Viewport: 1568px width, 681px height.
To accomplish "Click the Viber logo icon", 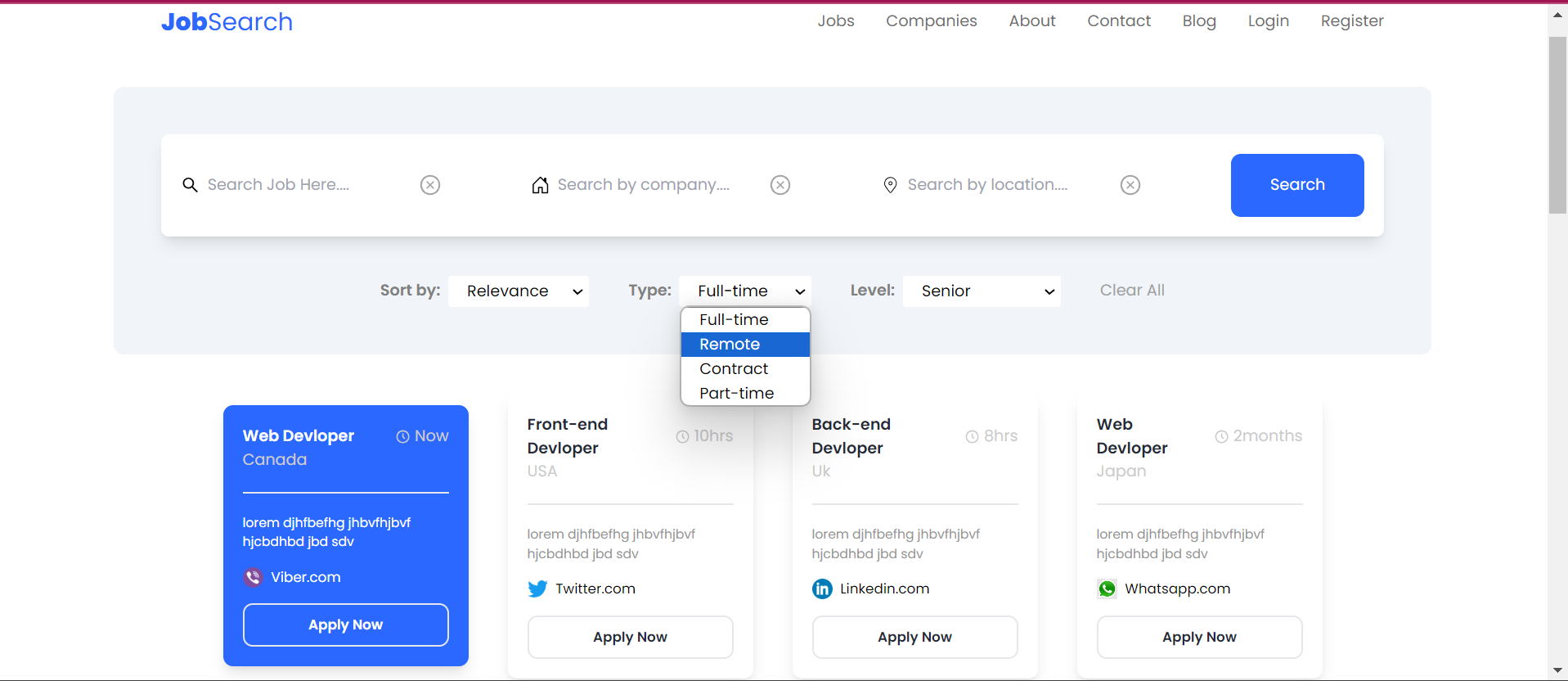I will point(253,577).
